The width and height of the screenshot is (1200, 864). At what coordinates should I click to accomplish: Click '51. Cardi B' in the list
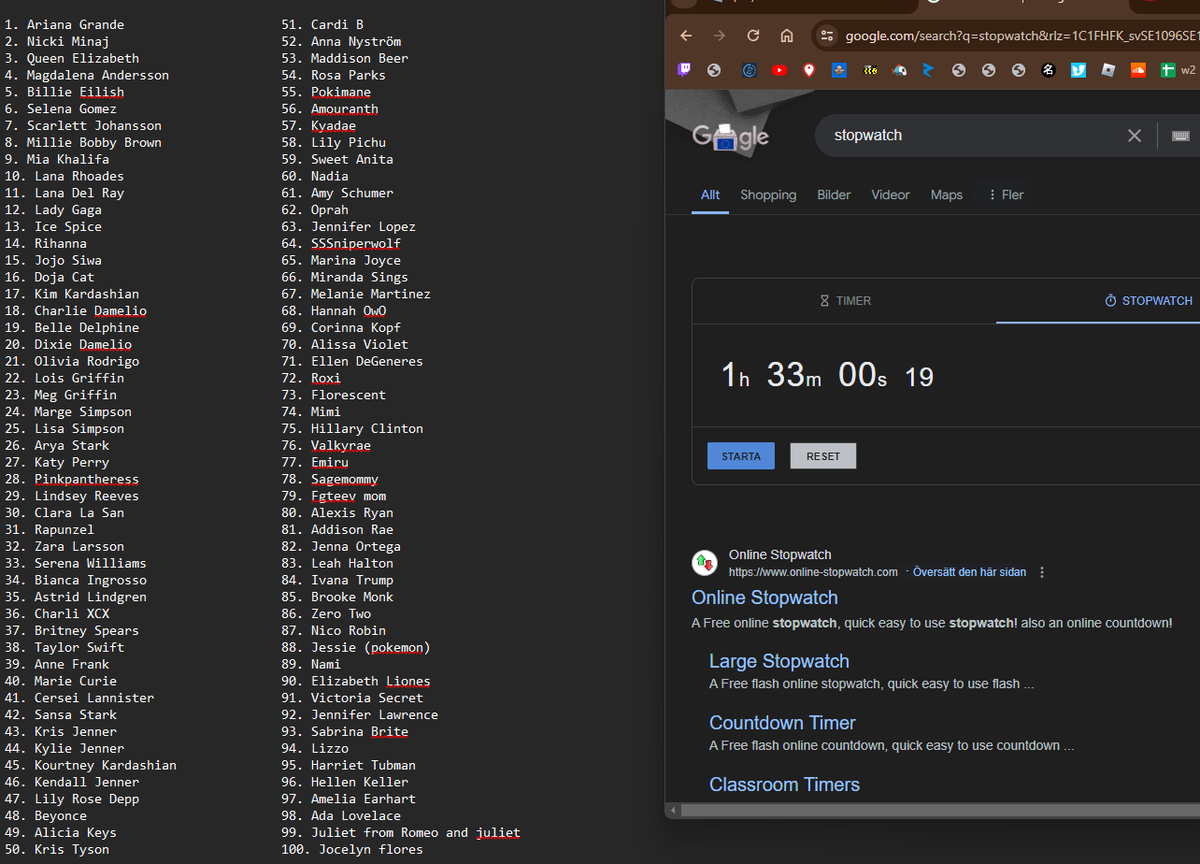[x=322, y=25]
